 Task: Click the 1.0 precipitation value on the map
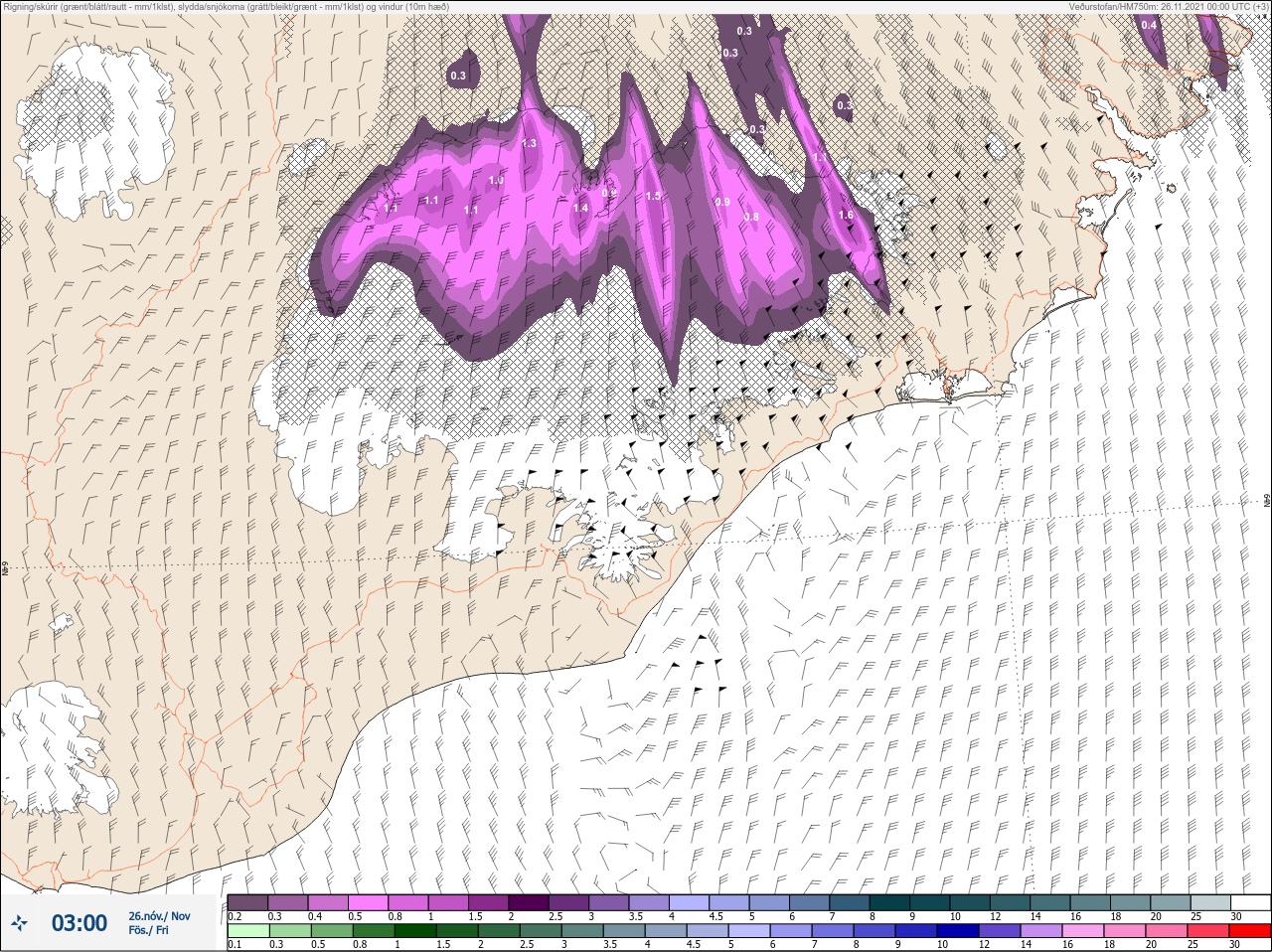(x=496, y=181)
